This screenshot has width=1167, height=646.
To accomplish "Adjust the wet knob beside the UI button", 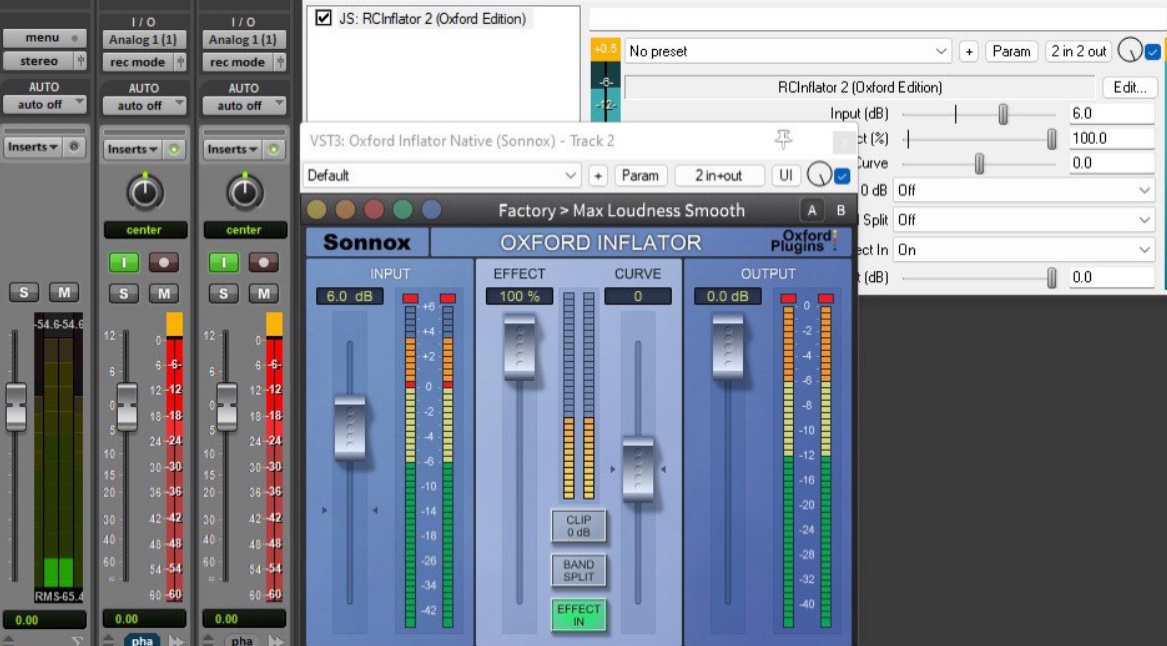I will point(819,175).
